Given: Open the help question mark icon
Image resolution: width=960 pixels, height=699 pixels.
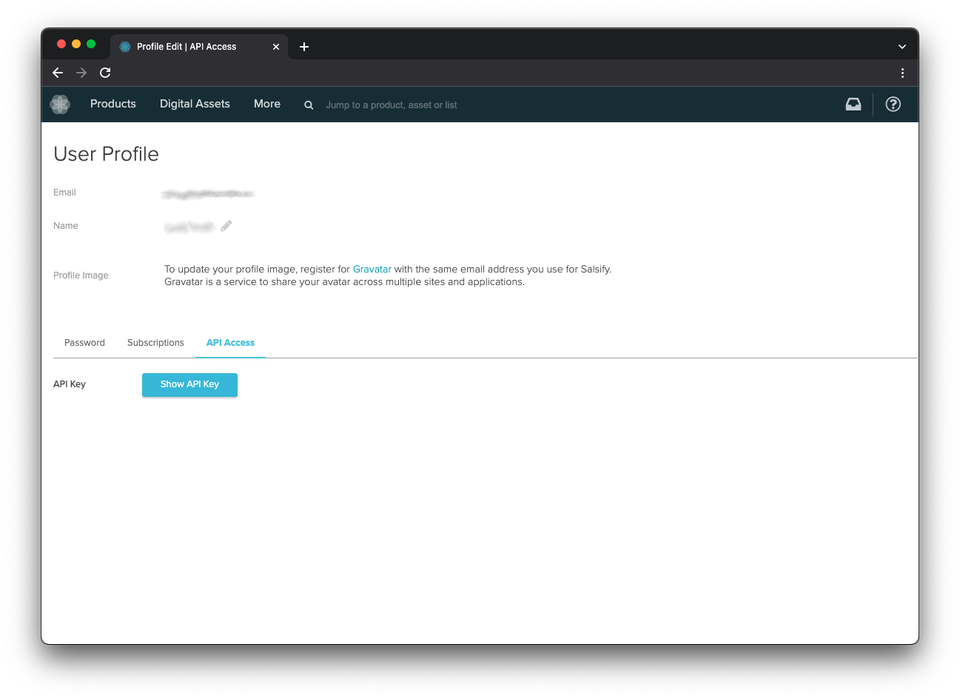Looking at the screenshot, I should pos(893,104).
